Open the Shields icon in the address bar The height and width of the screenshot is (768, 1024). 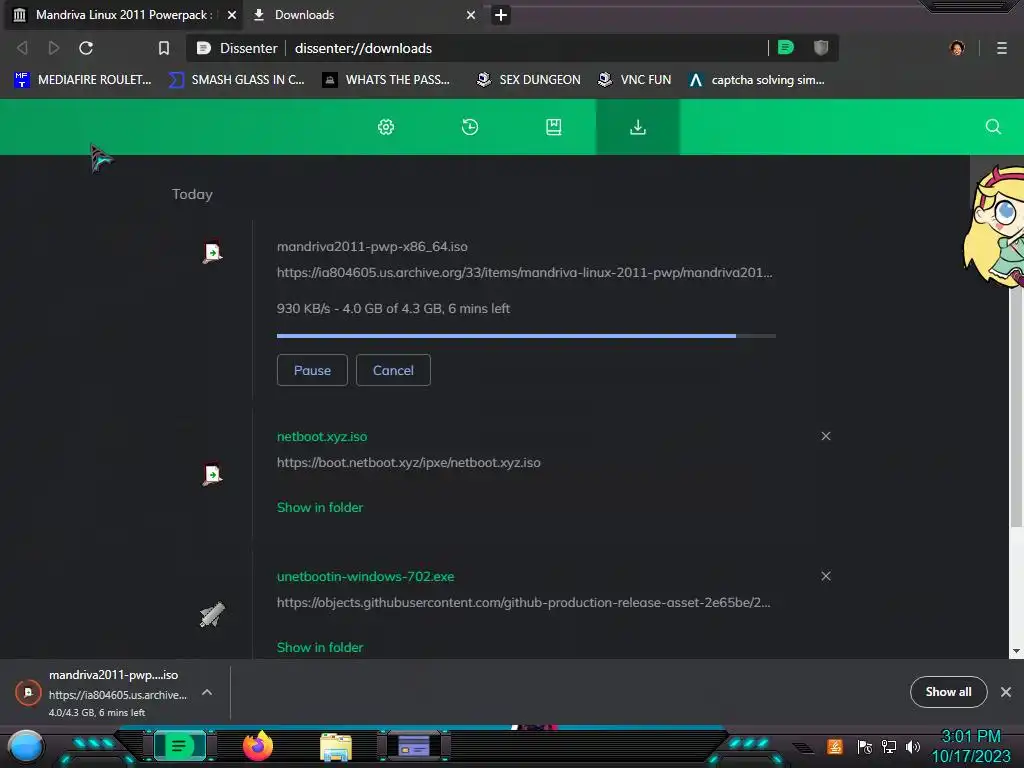click(x=821, y=48)
